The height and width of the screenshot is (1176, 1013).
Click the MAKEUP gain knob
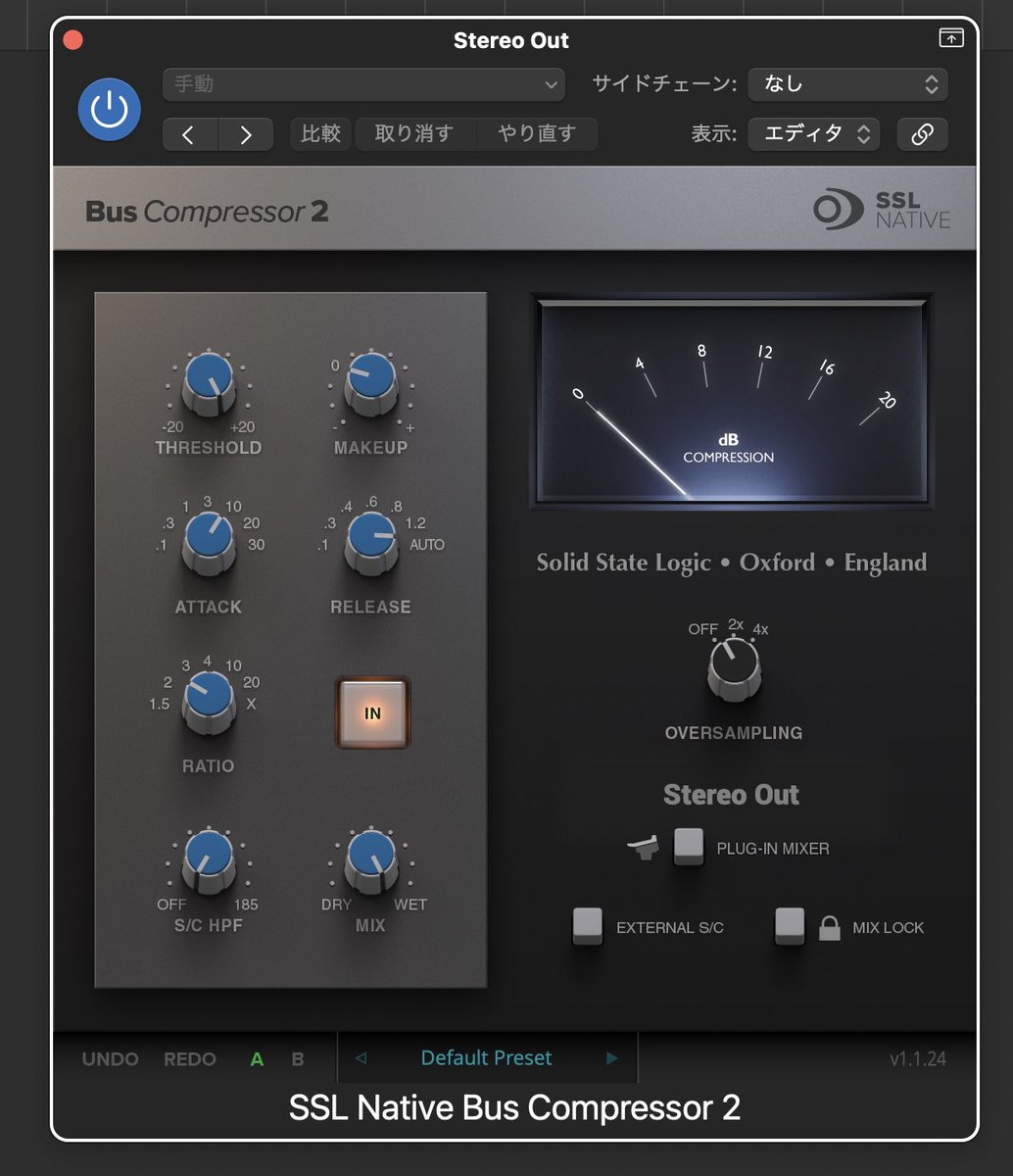click(x=371, y=383)
